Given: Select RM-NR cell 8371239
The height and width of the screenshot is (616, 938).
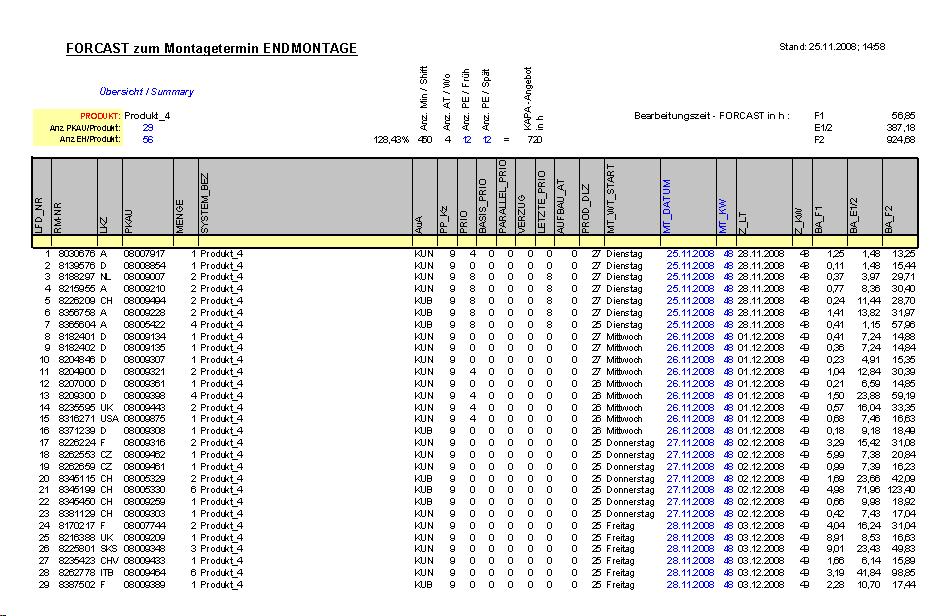Looking at the screenshot, I should [77, 431].
